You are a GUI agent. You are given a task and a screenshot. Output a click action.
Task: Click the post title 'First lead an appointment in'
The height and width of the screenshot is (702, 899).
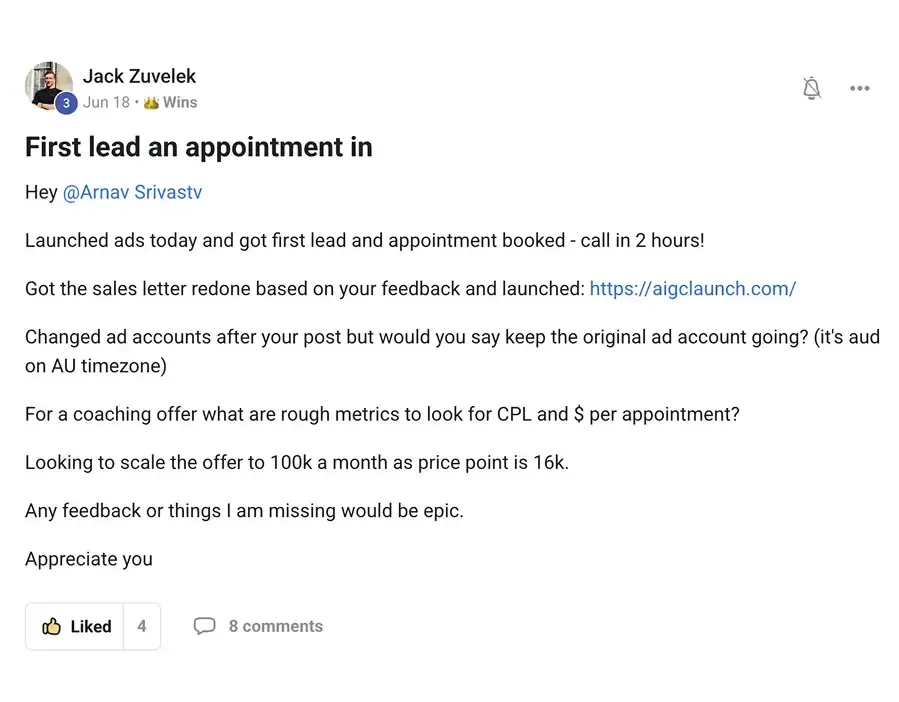pyautogui.click(x=198, y=147)
